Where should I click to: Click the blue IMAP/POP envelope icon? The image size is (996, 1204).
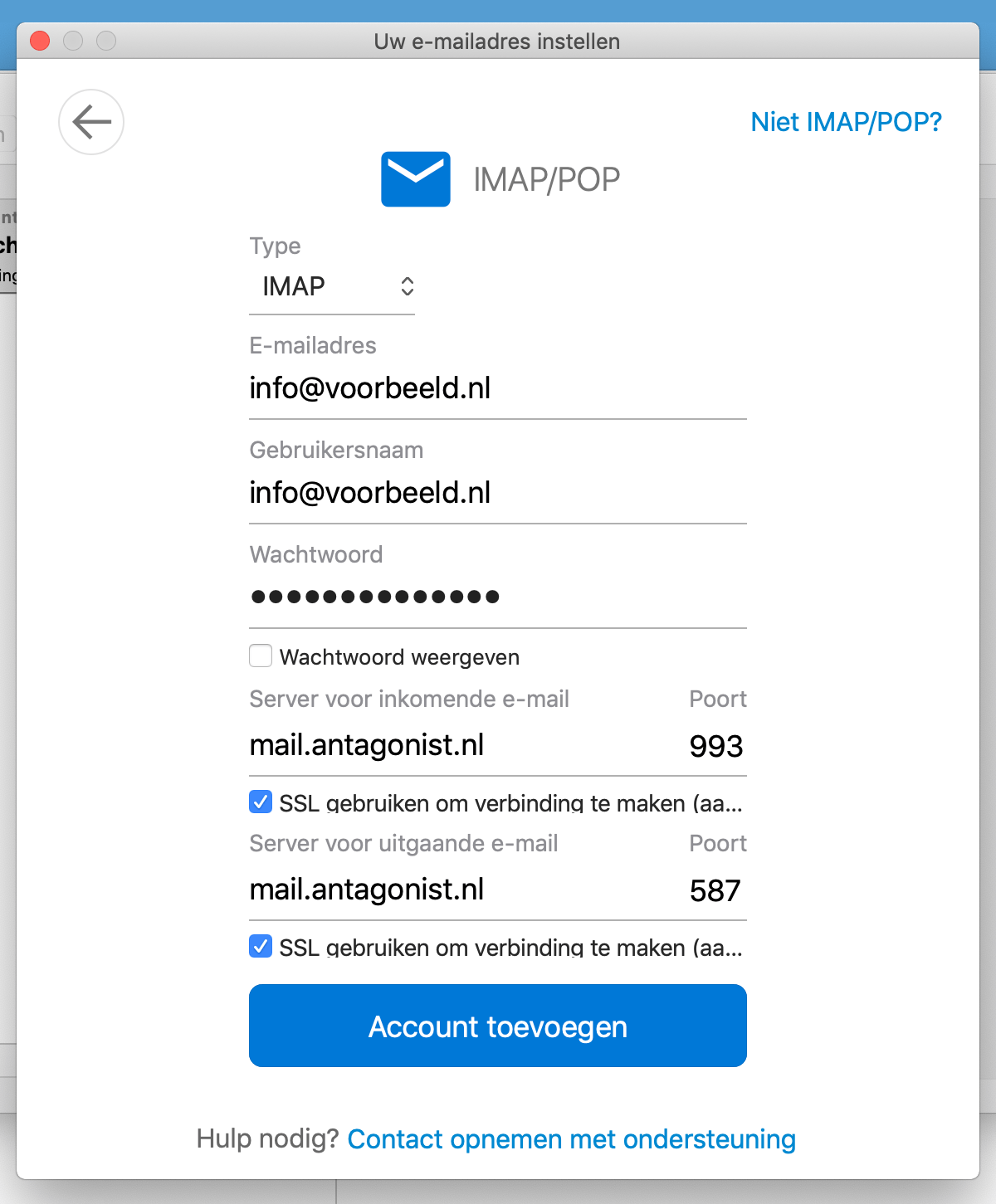click(x=416, y=178)
